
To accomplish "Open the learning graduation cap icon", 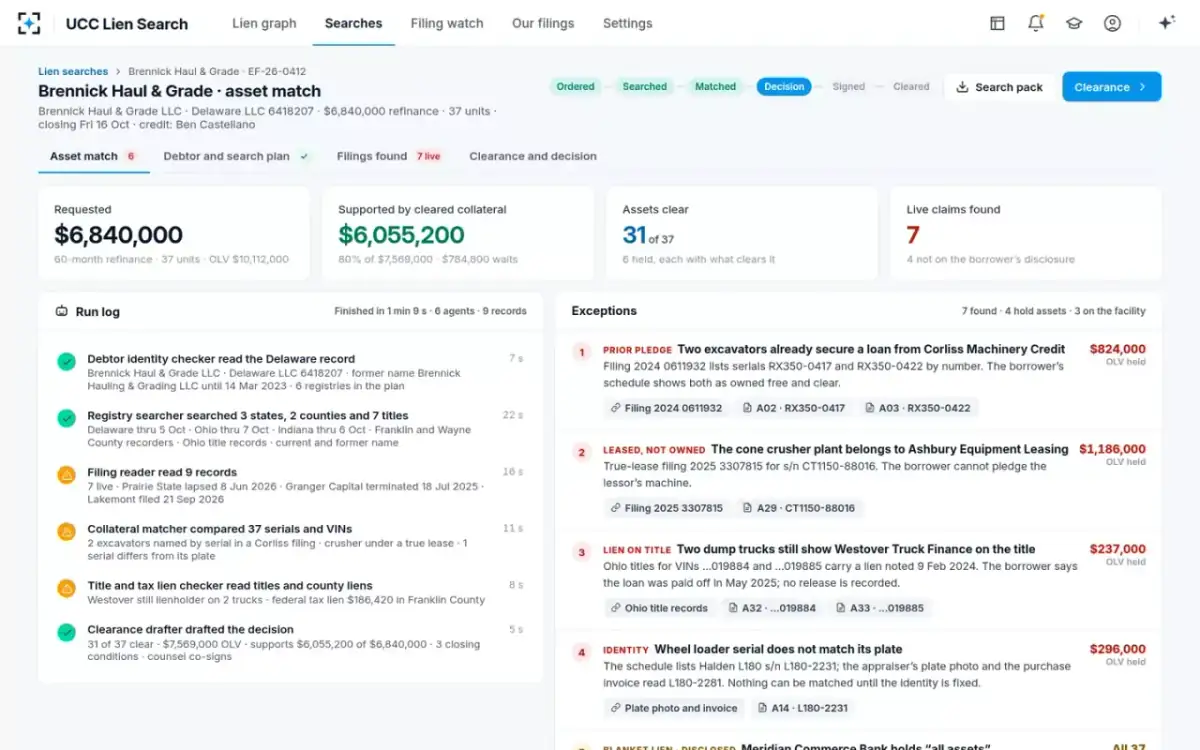I will pos(1074,23).
